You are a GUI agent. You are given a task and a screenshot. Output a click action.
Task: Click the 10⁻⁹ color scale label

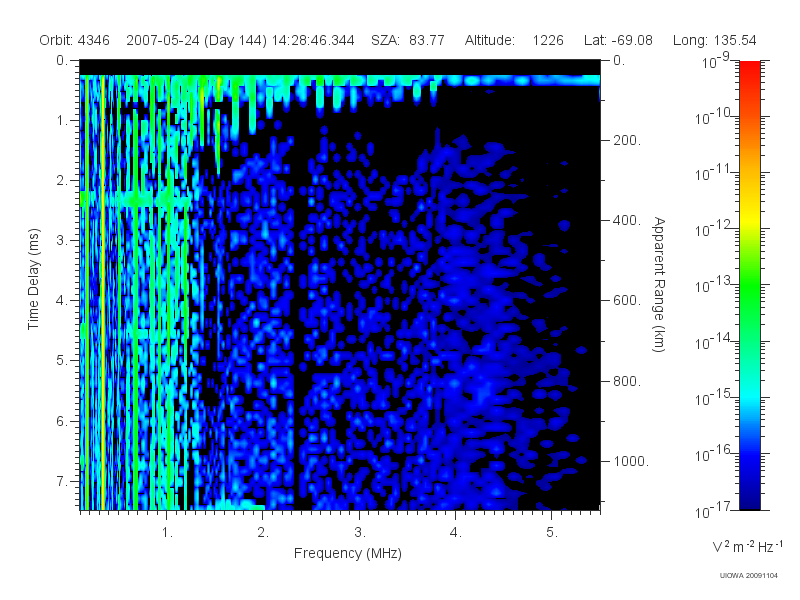(716, 61)
